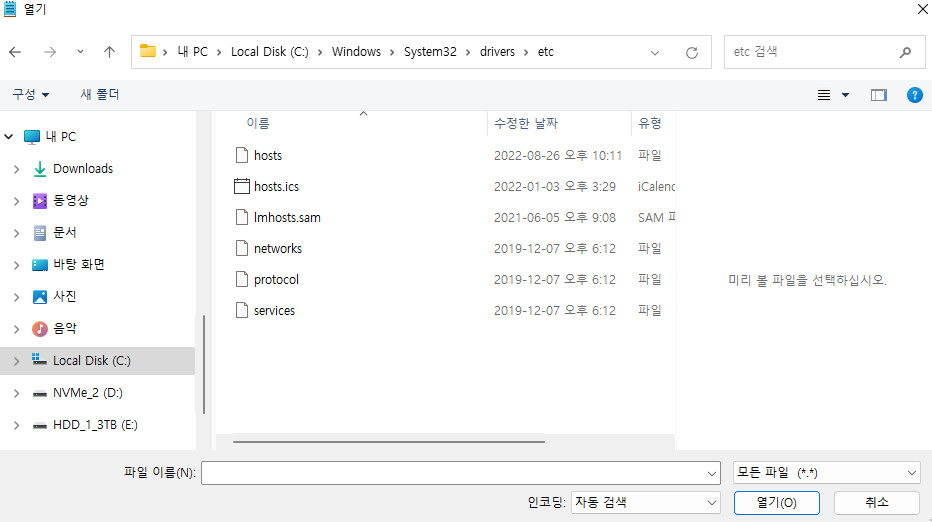Toggle the preview pane icon
This screenshot has height=522, width=932.
(x=879, y=95)
